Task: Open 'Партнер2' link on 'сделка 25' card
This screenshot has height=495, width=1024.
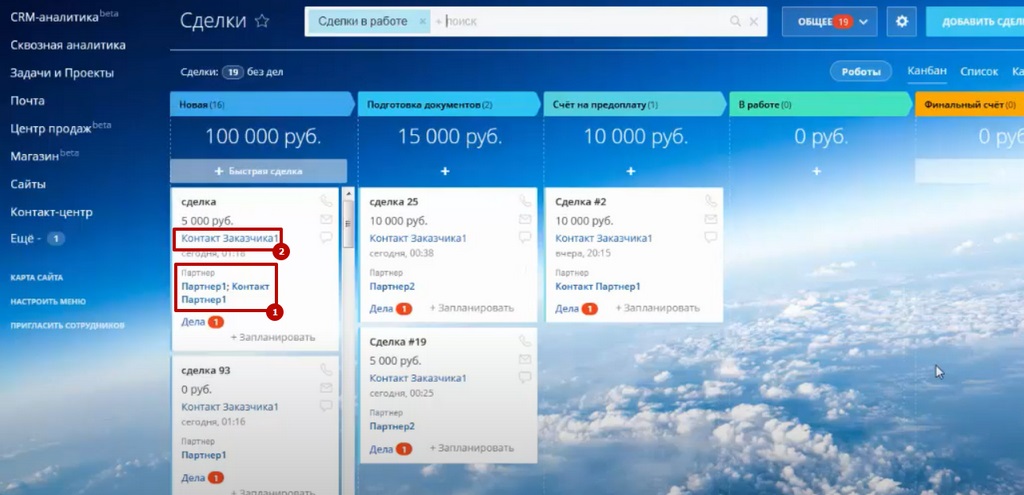Action: (x=392, y=287)
